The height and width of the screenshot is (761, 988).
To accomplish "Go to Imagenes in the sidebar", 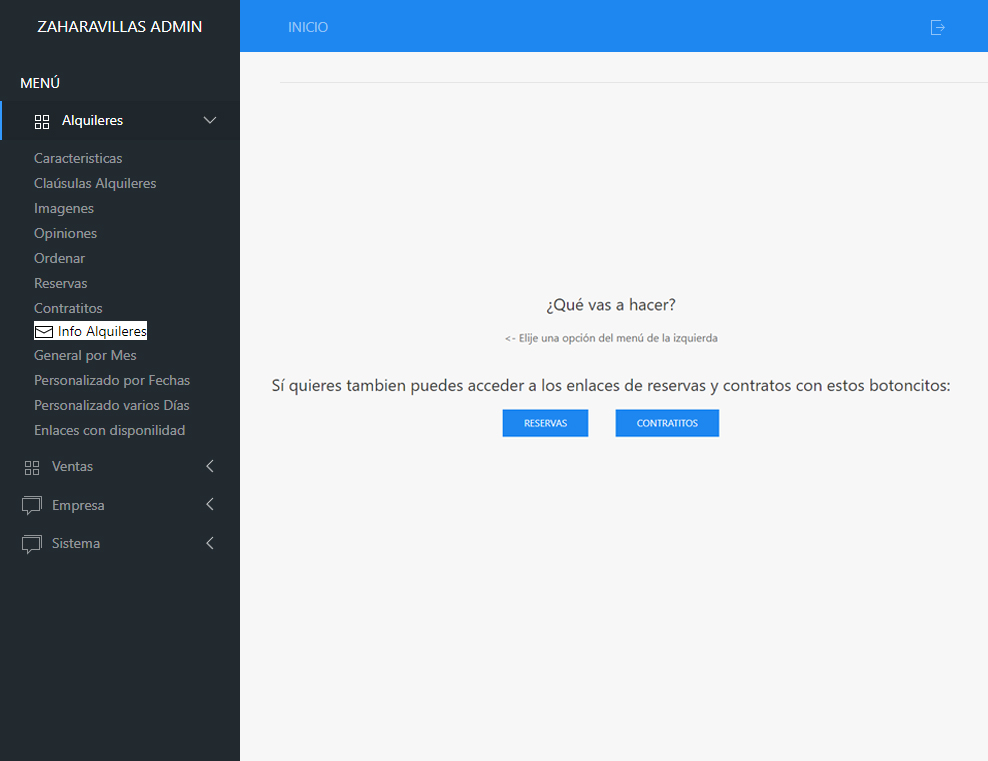I will [64, 208].
